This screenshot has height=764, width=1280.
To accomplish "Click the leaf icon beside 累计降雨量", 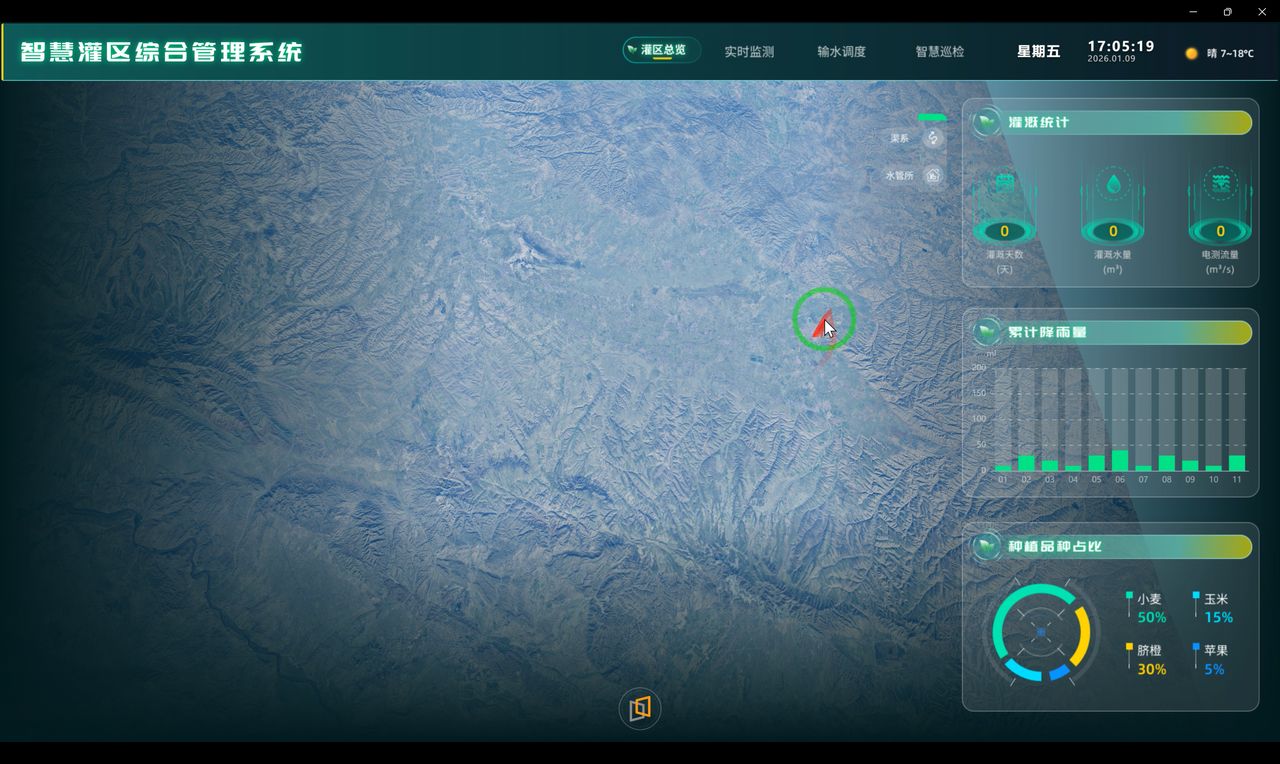I will click(987, 332).
